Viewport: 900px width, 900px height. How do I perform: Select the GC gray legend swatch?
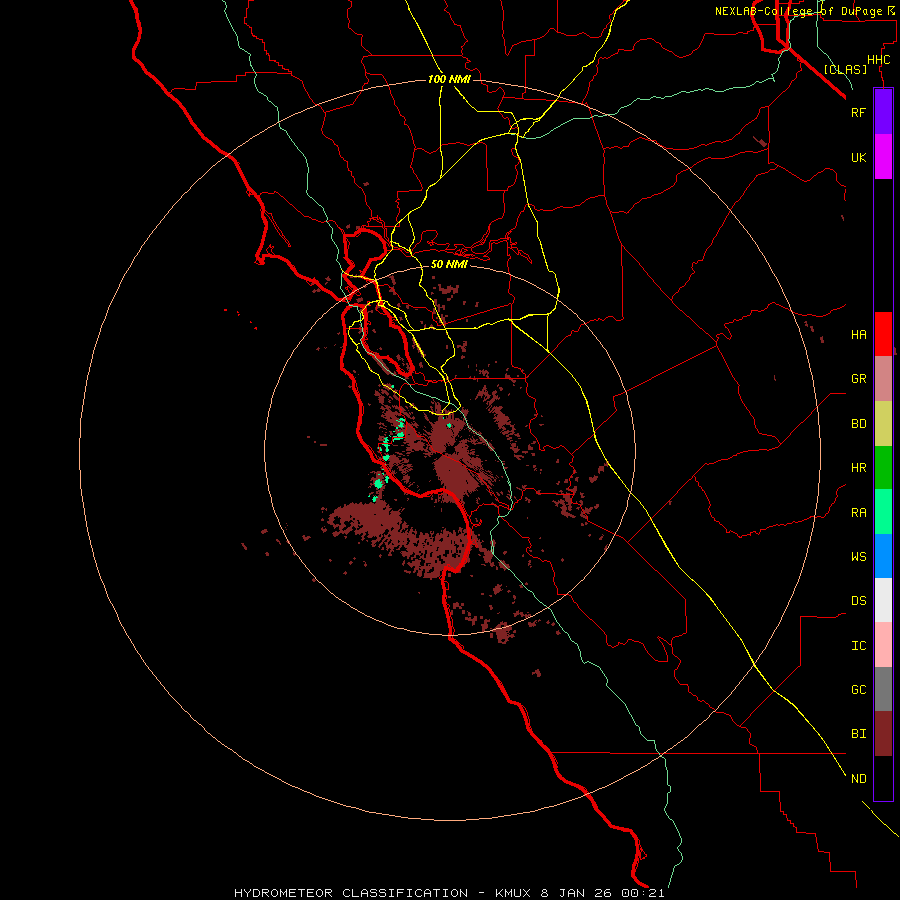click(x=883, y=689)
